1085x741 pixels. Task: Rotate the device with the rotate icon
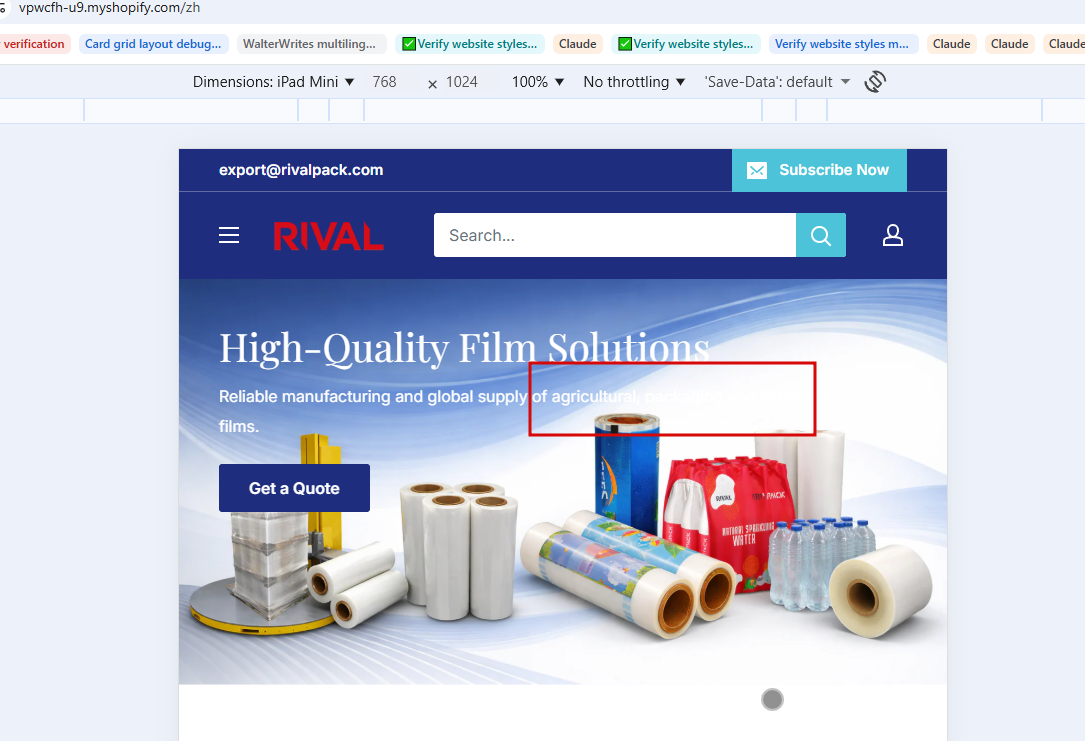coord(875,82)
